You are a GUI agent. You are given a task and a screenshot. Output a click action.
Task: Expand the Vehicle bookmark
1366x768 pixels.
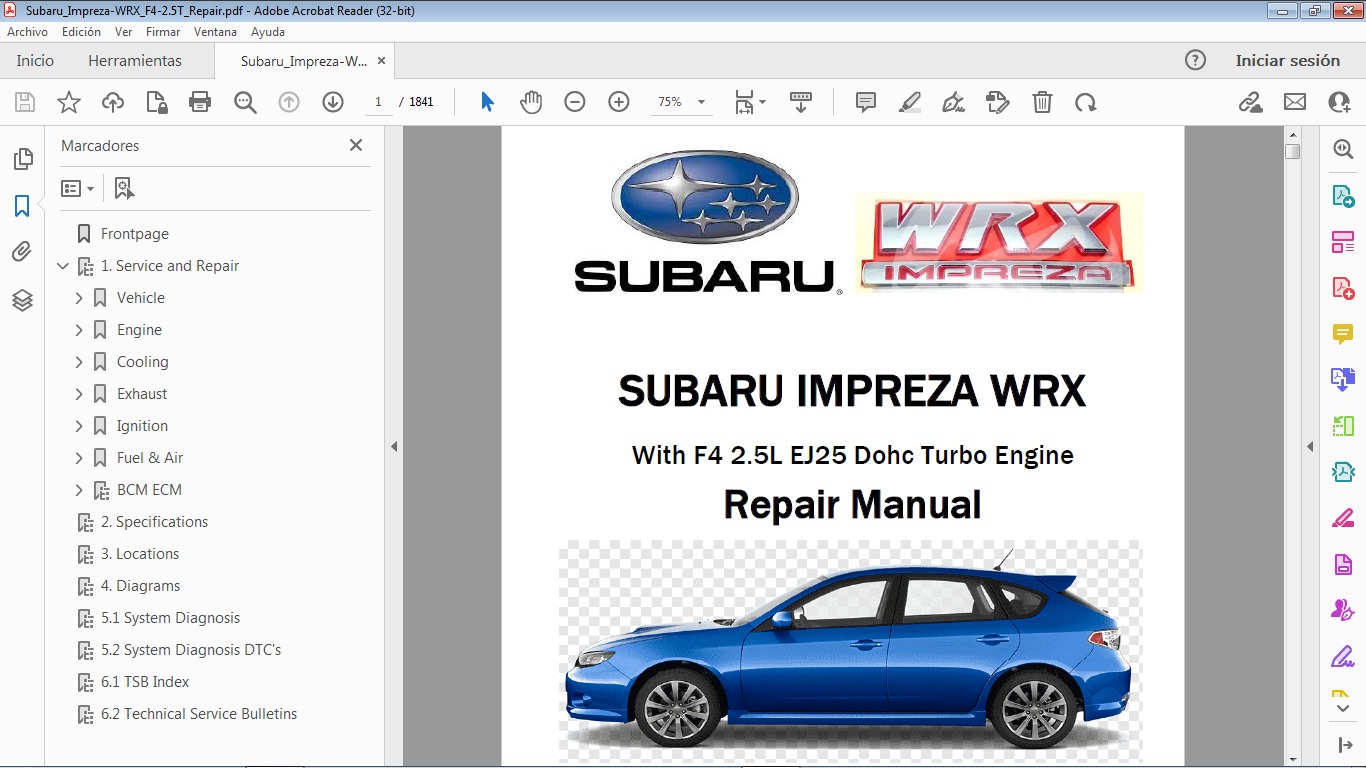(x=79, y=298)
